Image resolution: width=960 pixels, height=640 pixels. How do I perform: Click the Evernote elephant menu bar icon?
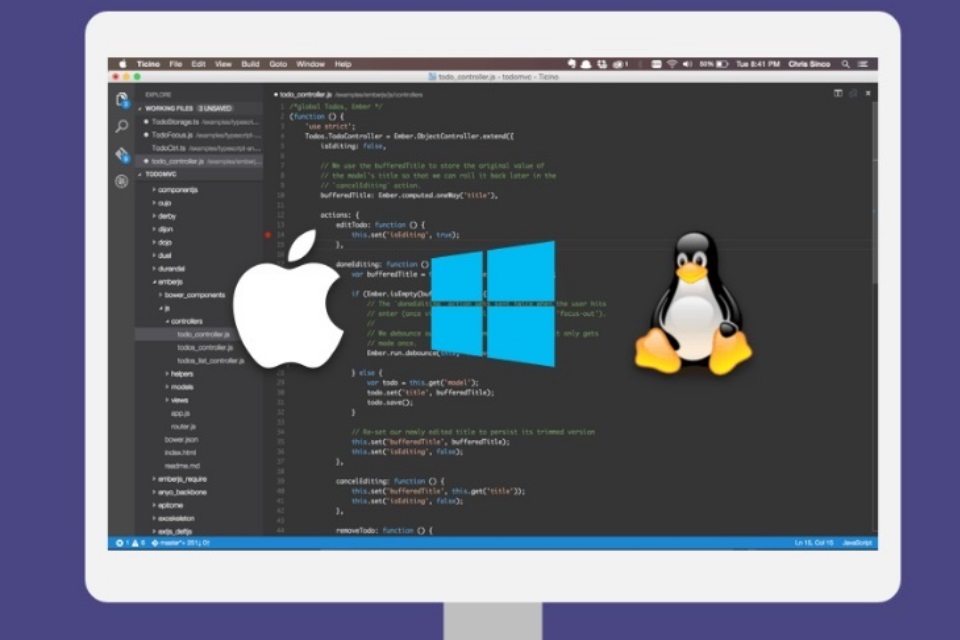(x=571, y=64)
